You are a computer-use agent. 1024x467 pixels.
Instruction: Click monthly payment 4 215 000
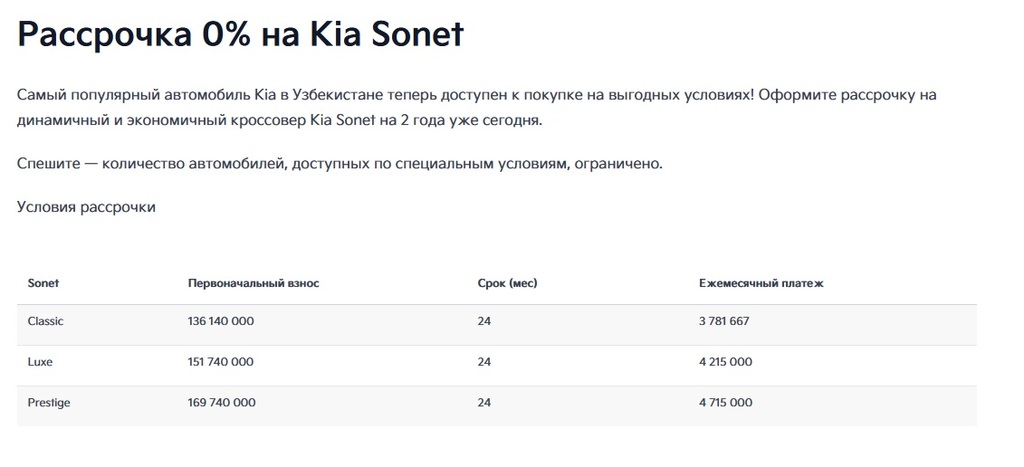tap(725, 362)
